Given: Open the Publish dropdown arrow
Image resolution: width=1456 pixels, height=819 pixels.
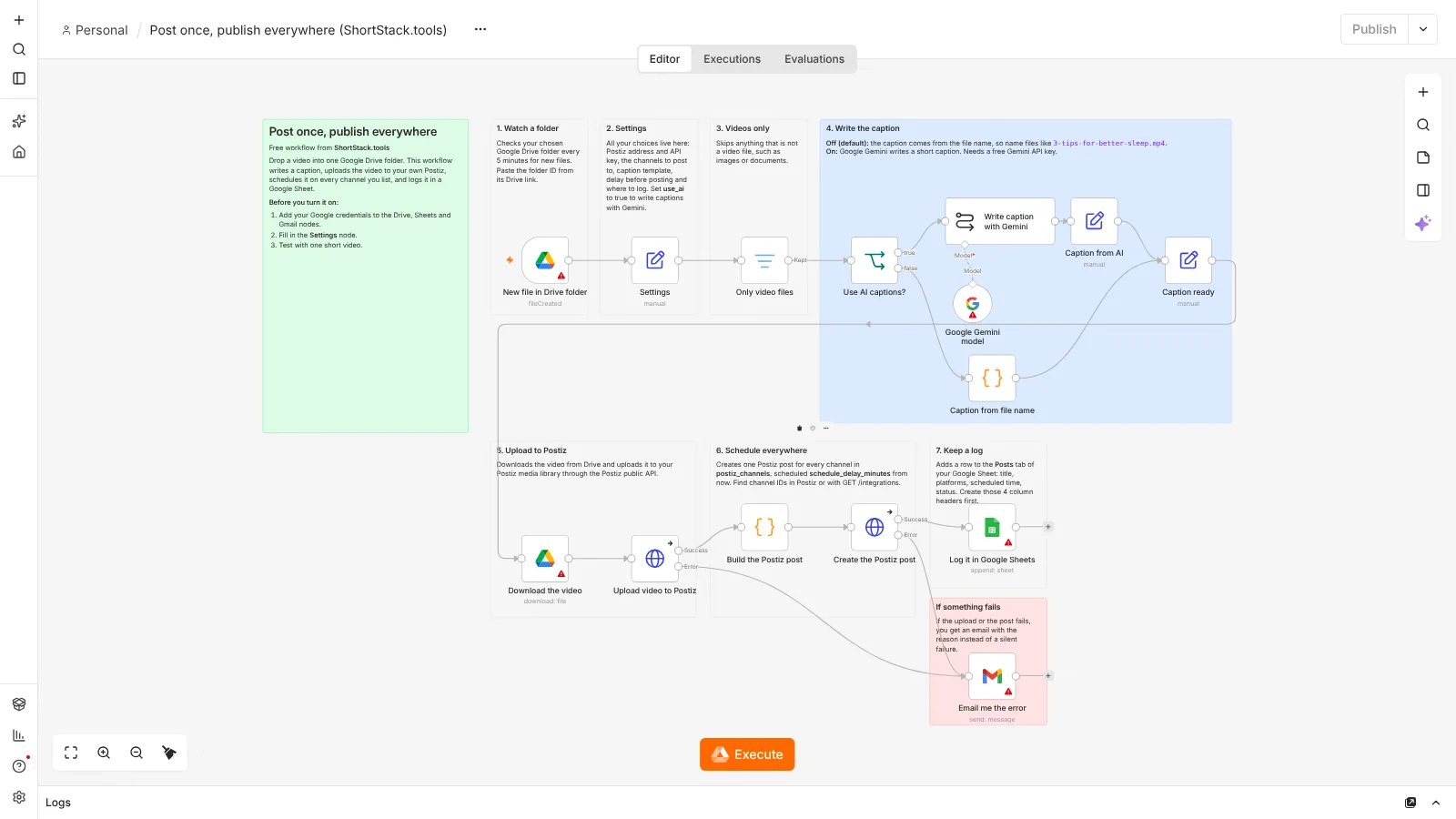Looking at the screenshot, I should click(x=1423, y=29).
